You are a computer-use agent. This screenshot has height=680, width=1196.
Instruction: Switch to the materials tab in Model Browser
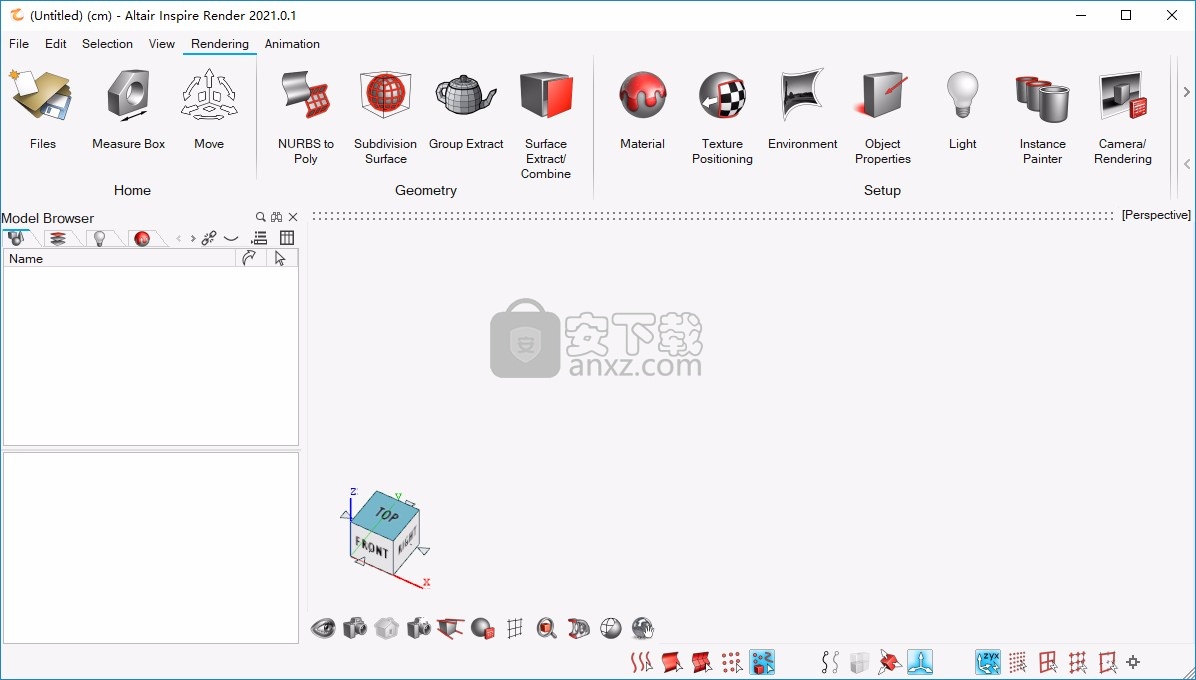click(x=141, y=239)
